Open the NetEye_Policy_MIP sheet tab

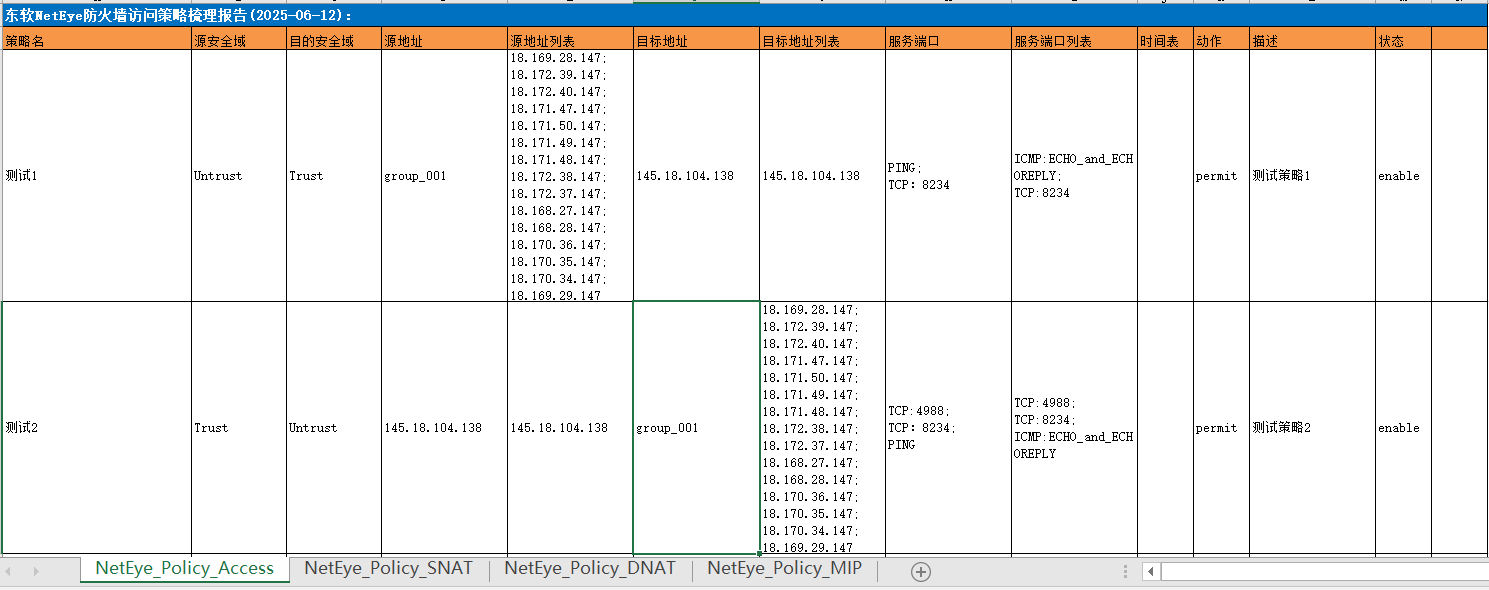(785, 569)
